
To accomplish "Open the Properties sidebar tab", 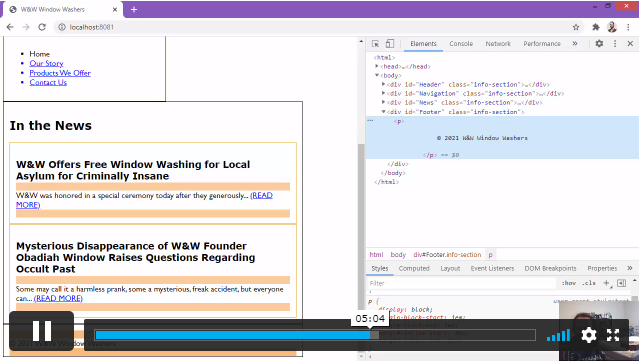I will (602, 268).
